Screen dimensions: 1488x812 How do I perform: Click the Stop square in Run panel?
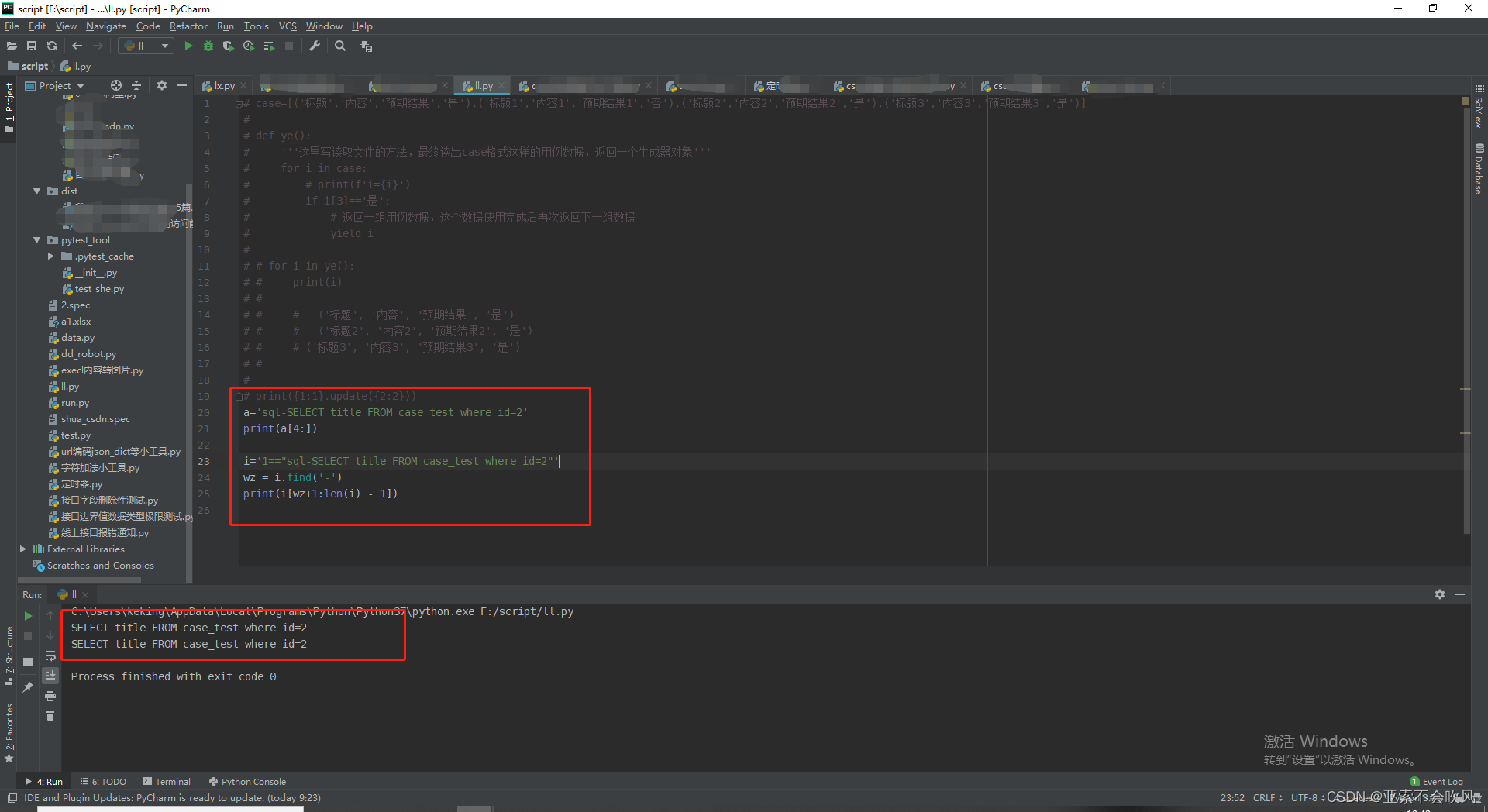28,636
